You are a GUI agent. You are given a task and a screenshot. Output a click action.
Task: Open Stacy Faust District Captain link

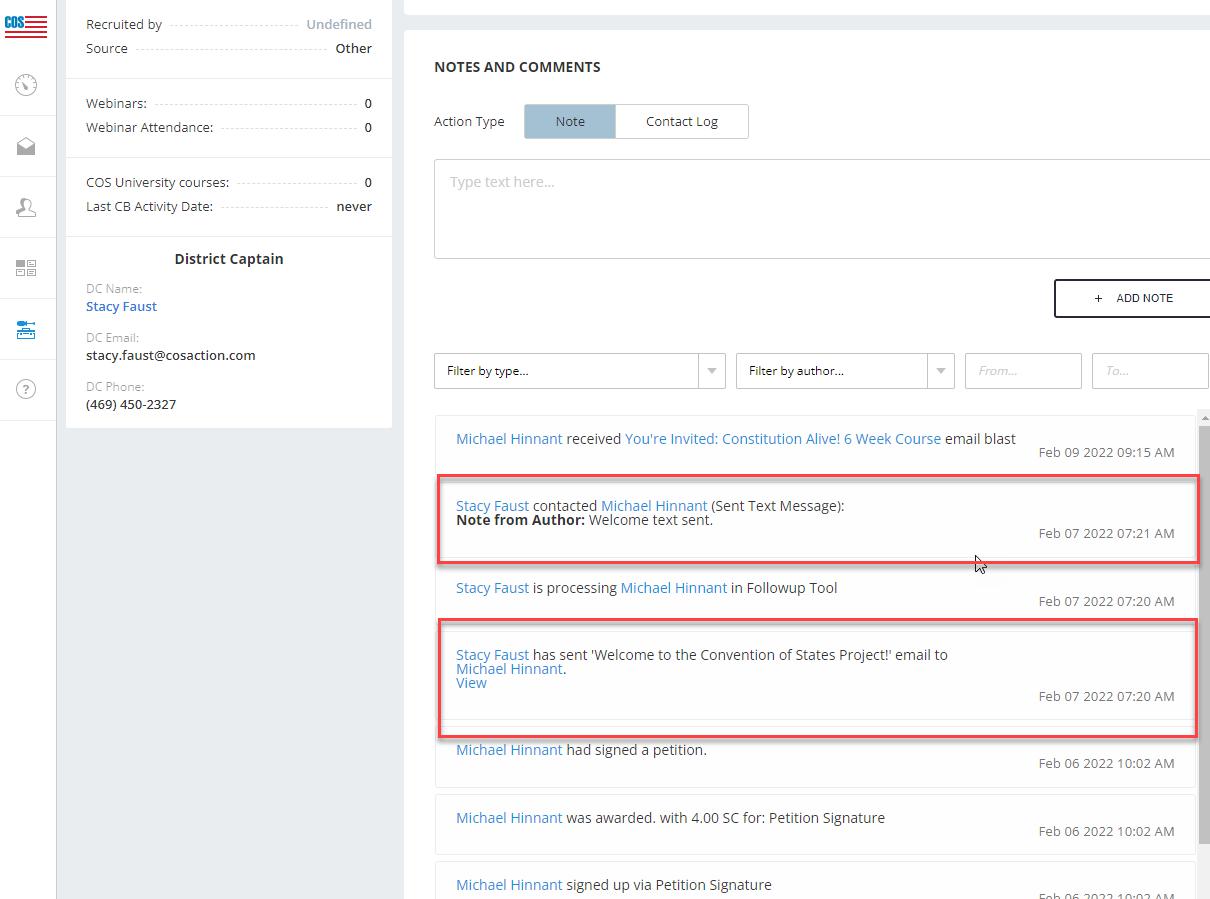pyautogui.click(x=121, y=306)
